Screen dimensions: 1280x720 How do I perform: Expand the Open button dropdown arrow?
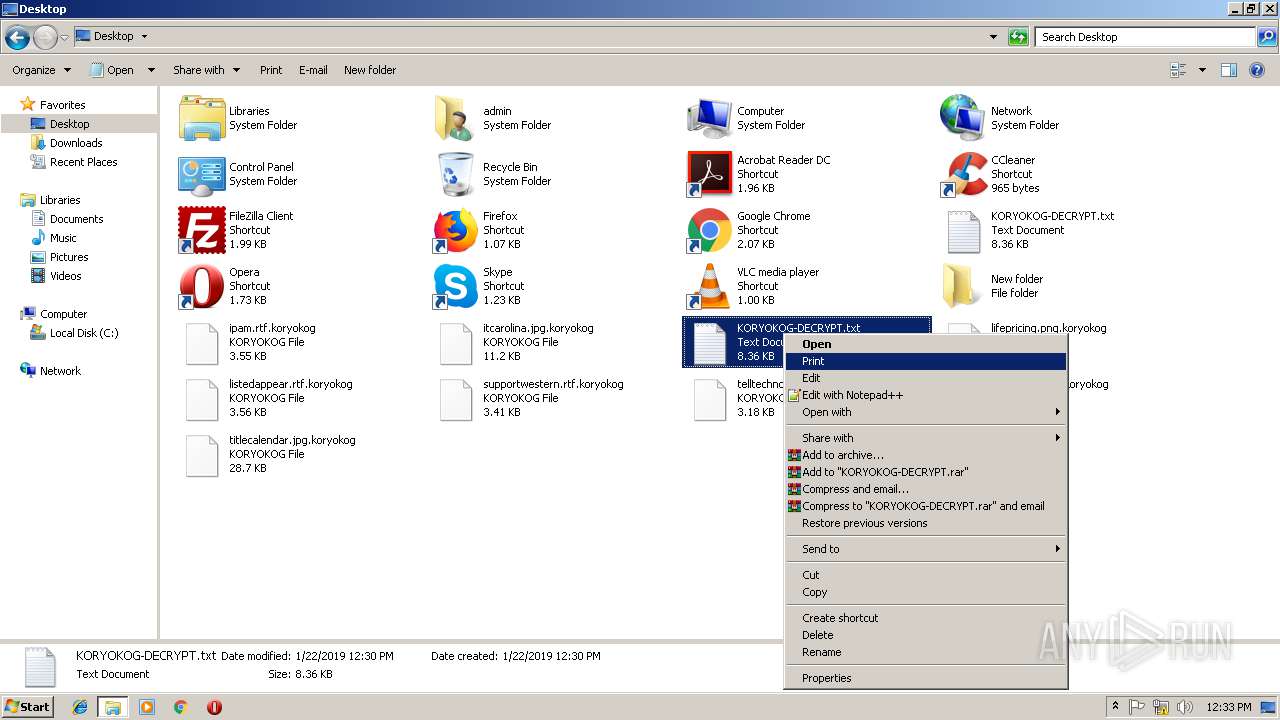point(151,70)
